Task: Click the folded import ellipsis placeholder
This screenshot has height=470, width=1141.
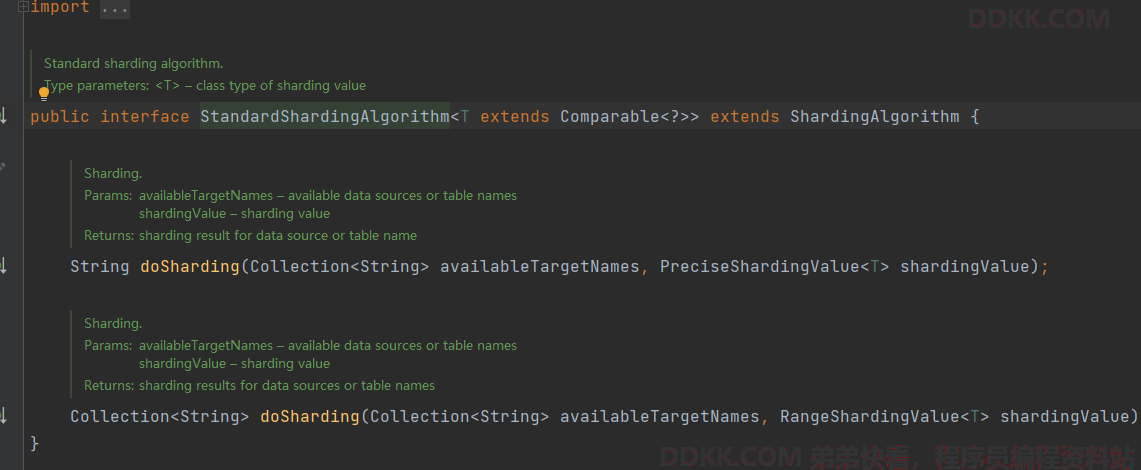Action: click(x=114, y=8)
